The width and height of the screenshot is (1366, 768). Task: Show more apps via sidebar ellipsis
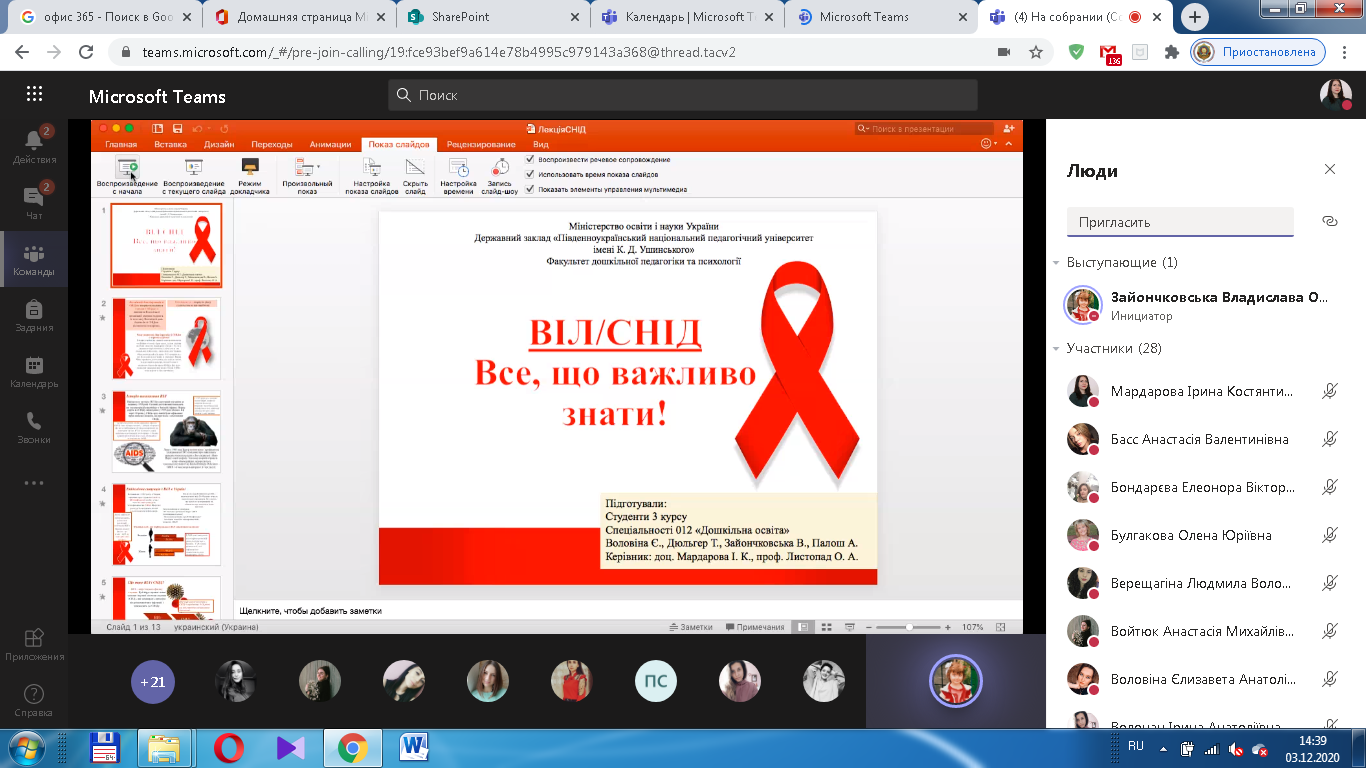(x=34, y=483)
